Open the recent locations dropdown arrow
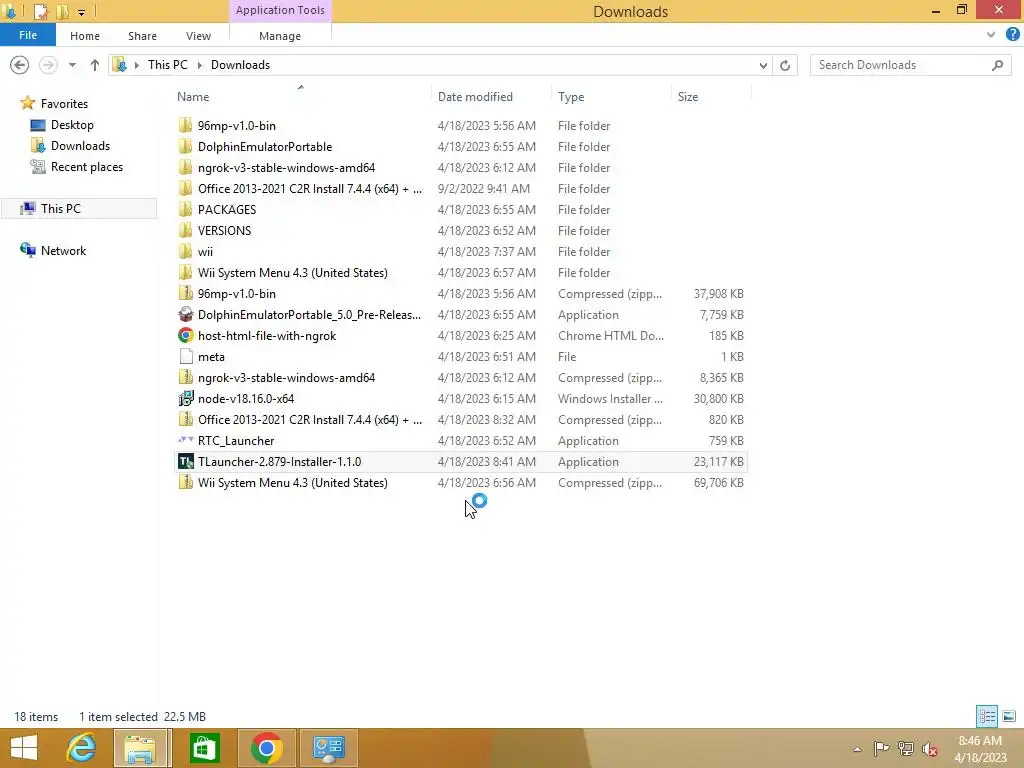Screen dimensions: 1024x768 [x=72, y=65]
